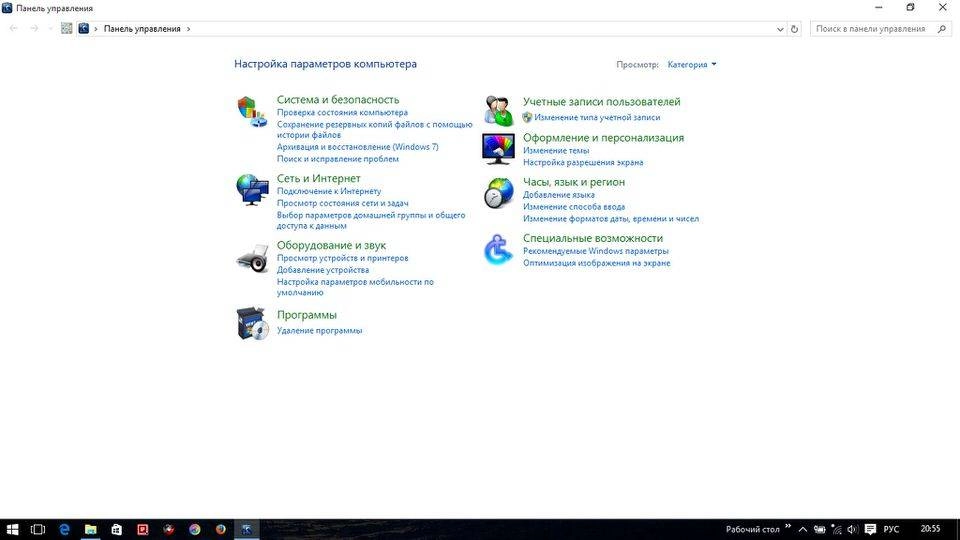Open Часы, язык и регион heading link
The width and height of the screenshot is (960, 540).
(x=574, y=182)
